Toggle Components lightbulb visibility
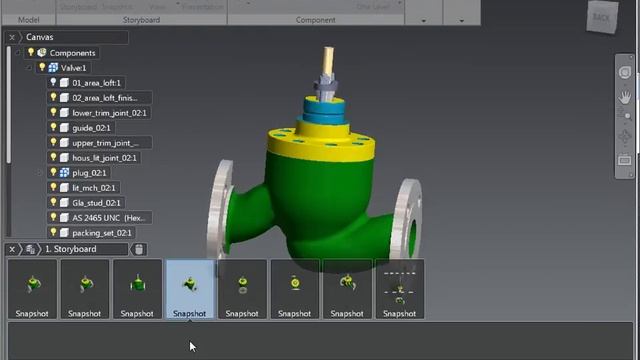Screen dimensions: 640x360 point(31,52)
